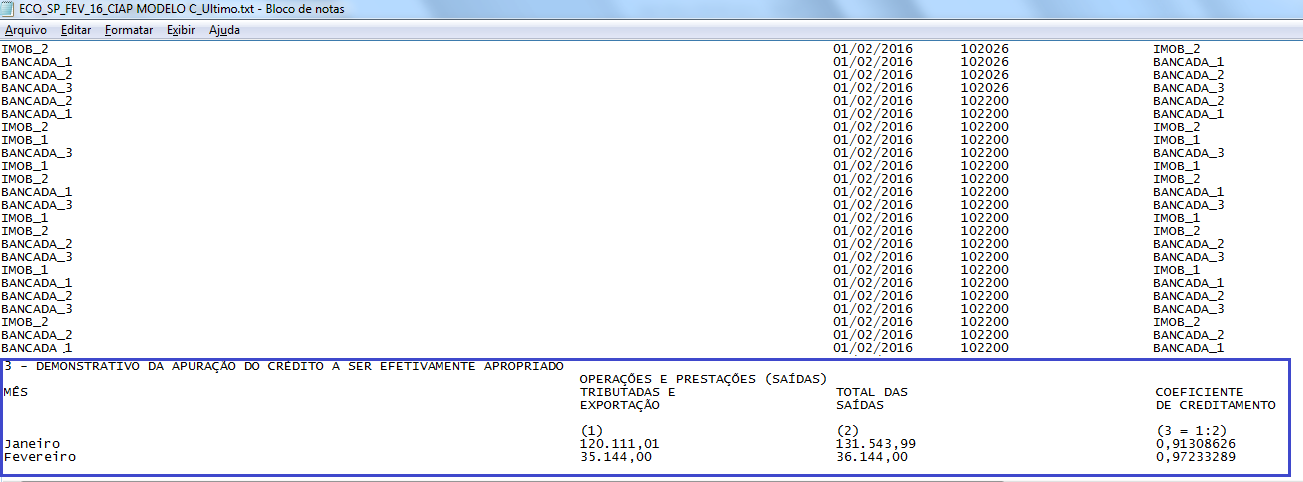Click the value 35.144,00
The image size is (1303, 482).
point(615,456)
